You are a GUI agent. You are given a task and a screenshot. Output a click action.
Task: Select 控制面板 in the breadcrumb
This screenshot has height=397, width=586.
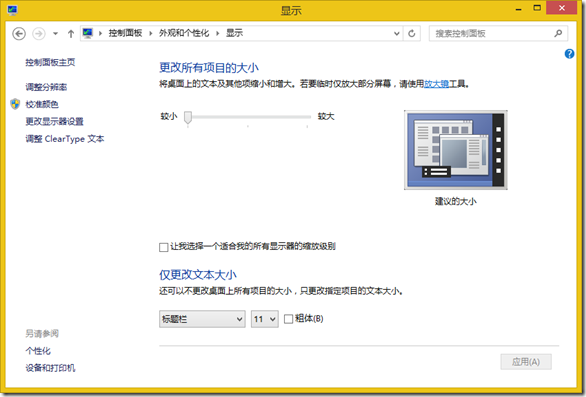(x=125, y=33)
